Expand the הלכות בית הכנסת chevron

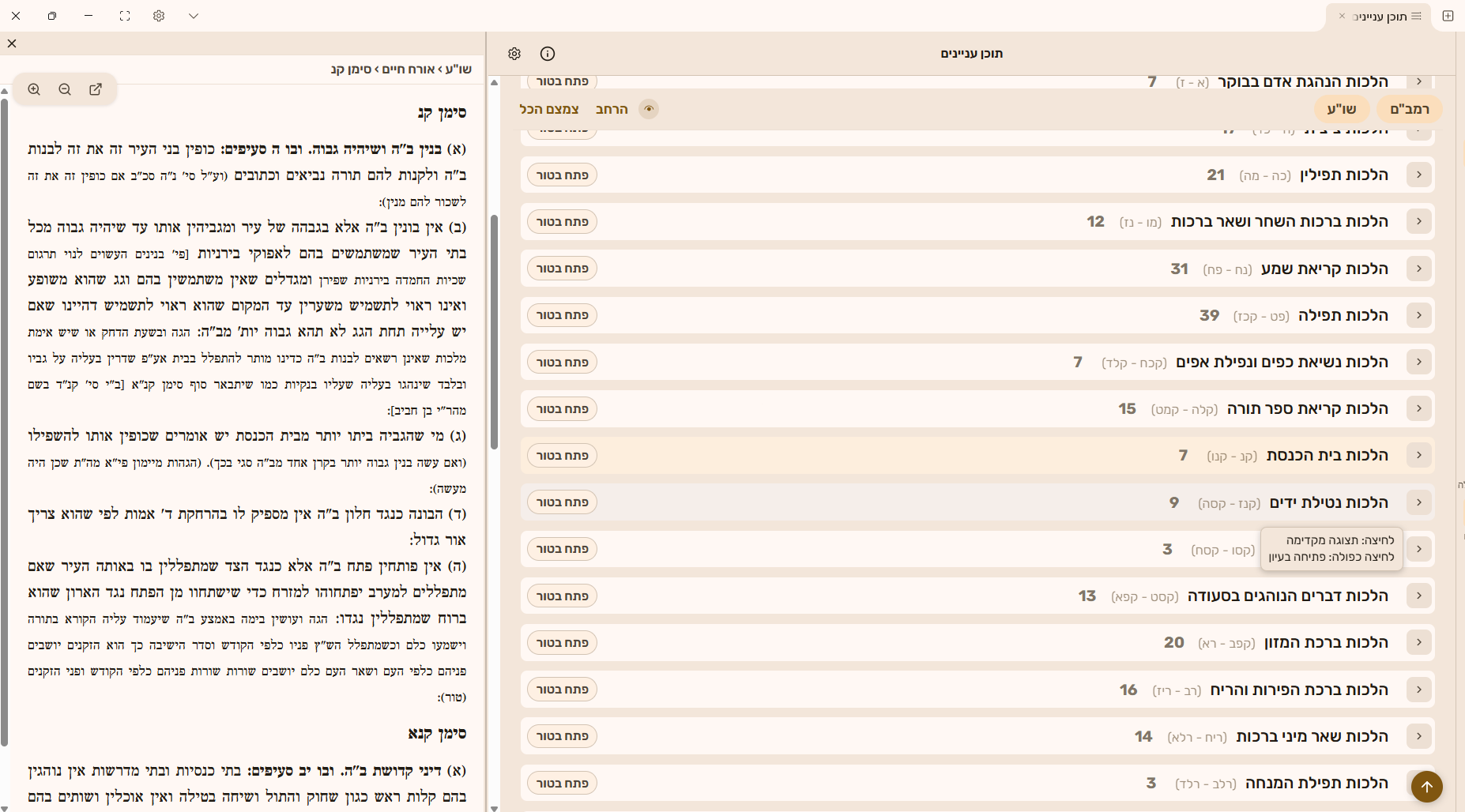1419,455
